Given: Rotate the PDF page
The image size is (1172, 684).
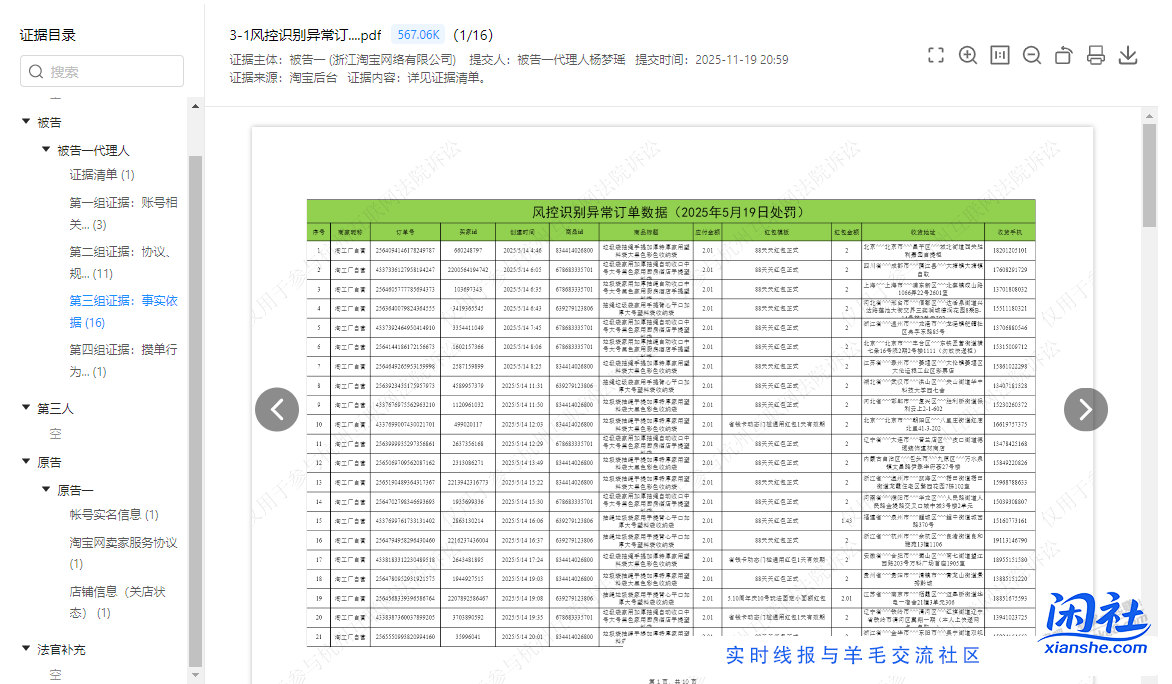Looking at the screenshot, I should [x=1064, y=55].
